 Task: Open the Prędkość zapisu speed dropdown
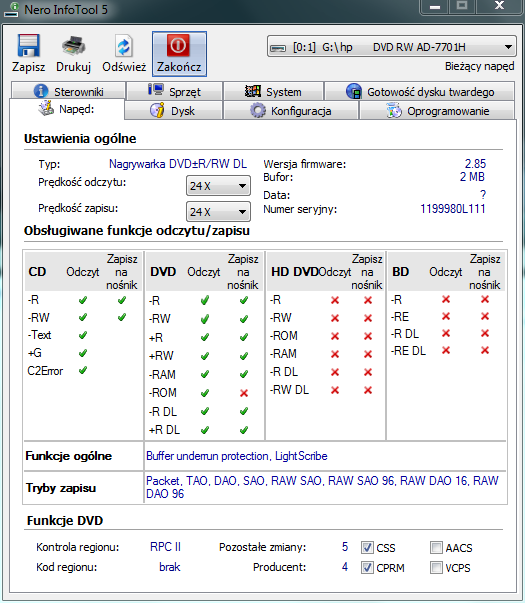(218, 212)
